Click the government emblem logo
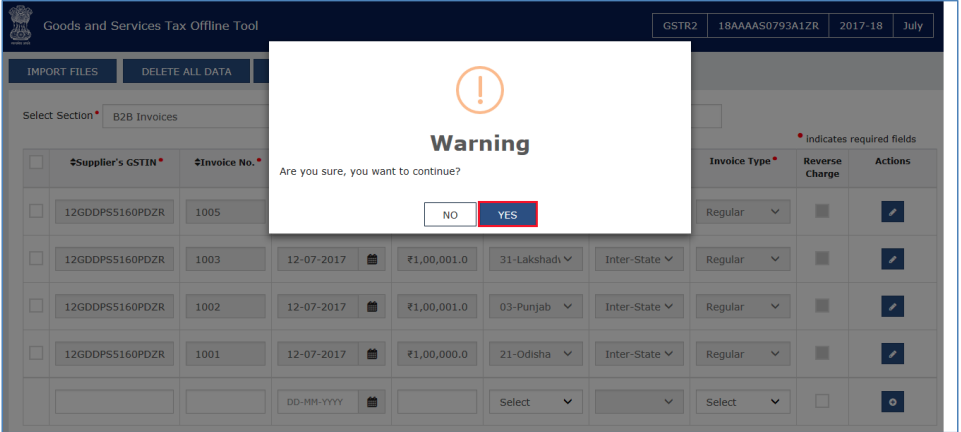 (x=20, y=26)
